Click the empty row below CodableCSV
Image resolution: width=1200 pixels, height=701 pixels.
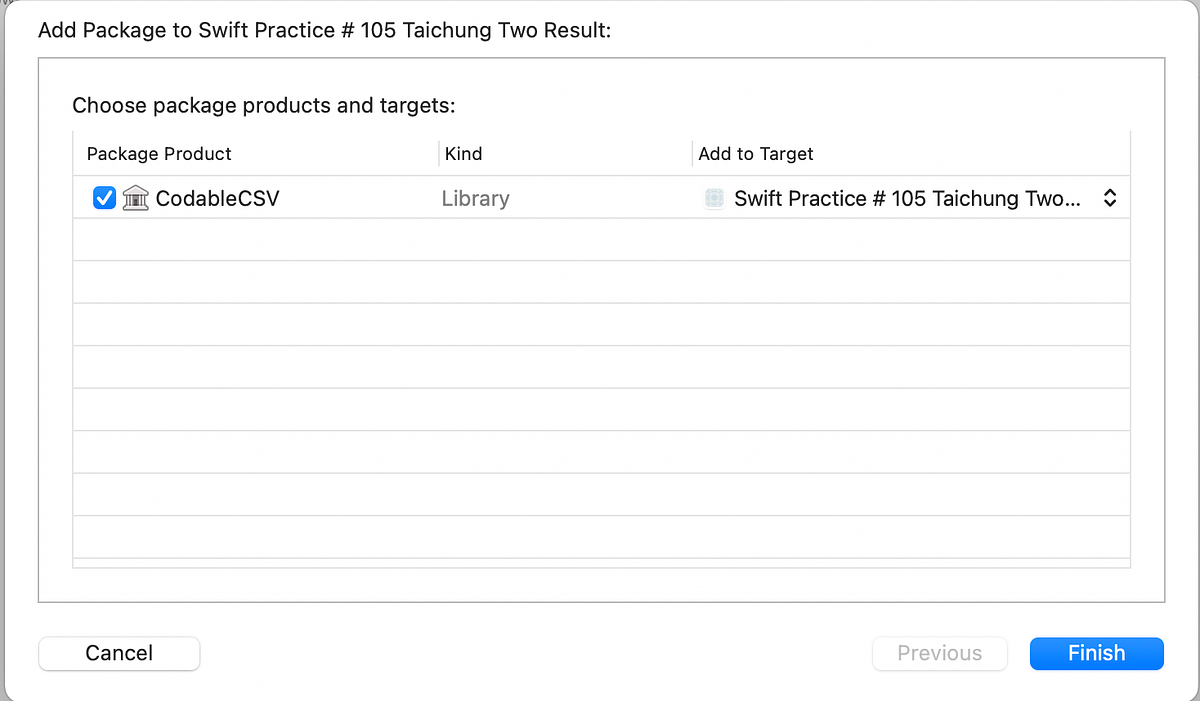(x=600, y=238)
